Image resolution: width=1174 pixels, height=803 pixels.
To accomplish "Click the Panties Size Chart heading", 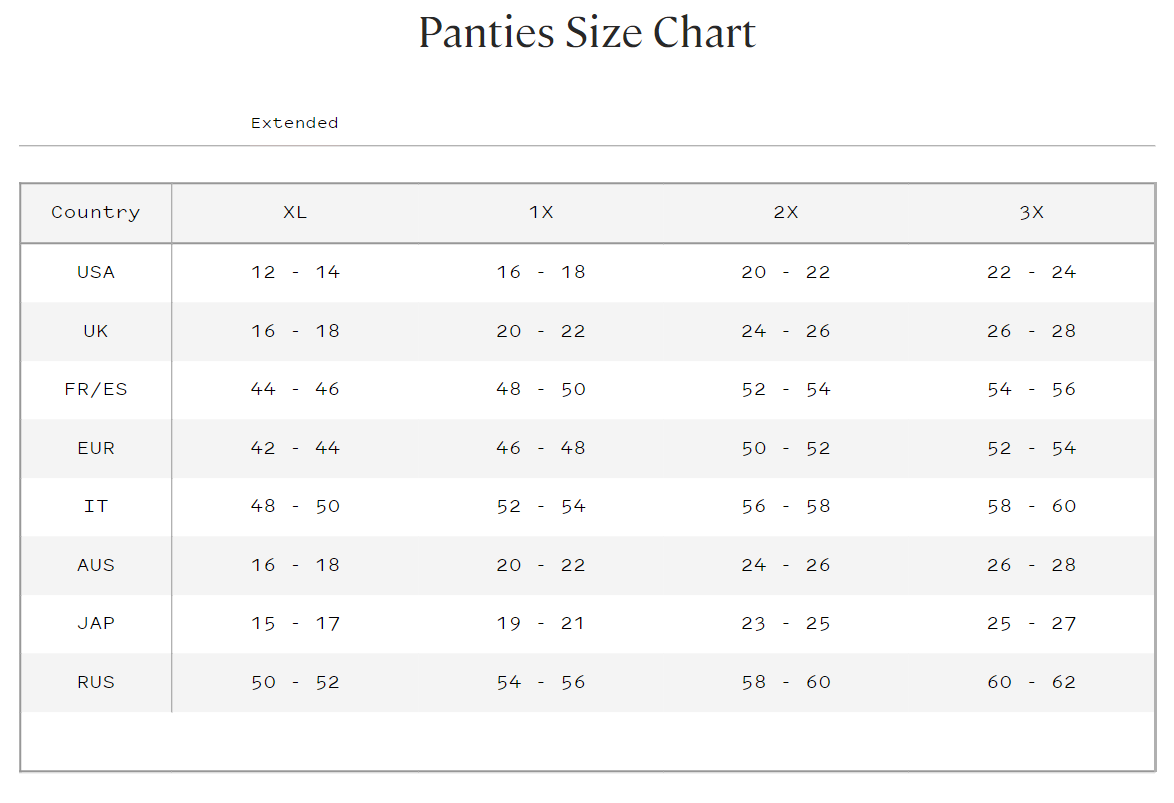I will 587,33.
